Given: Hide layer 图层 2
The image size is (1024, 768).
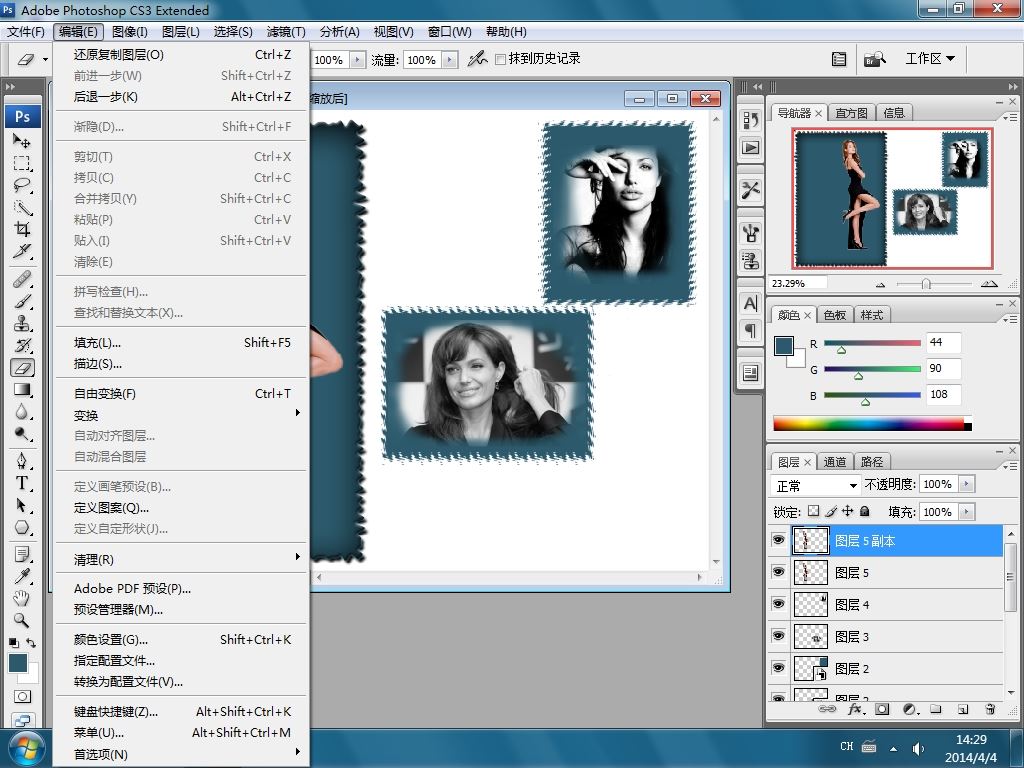Looking at the screenshot, I should [778, 668].
